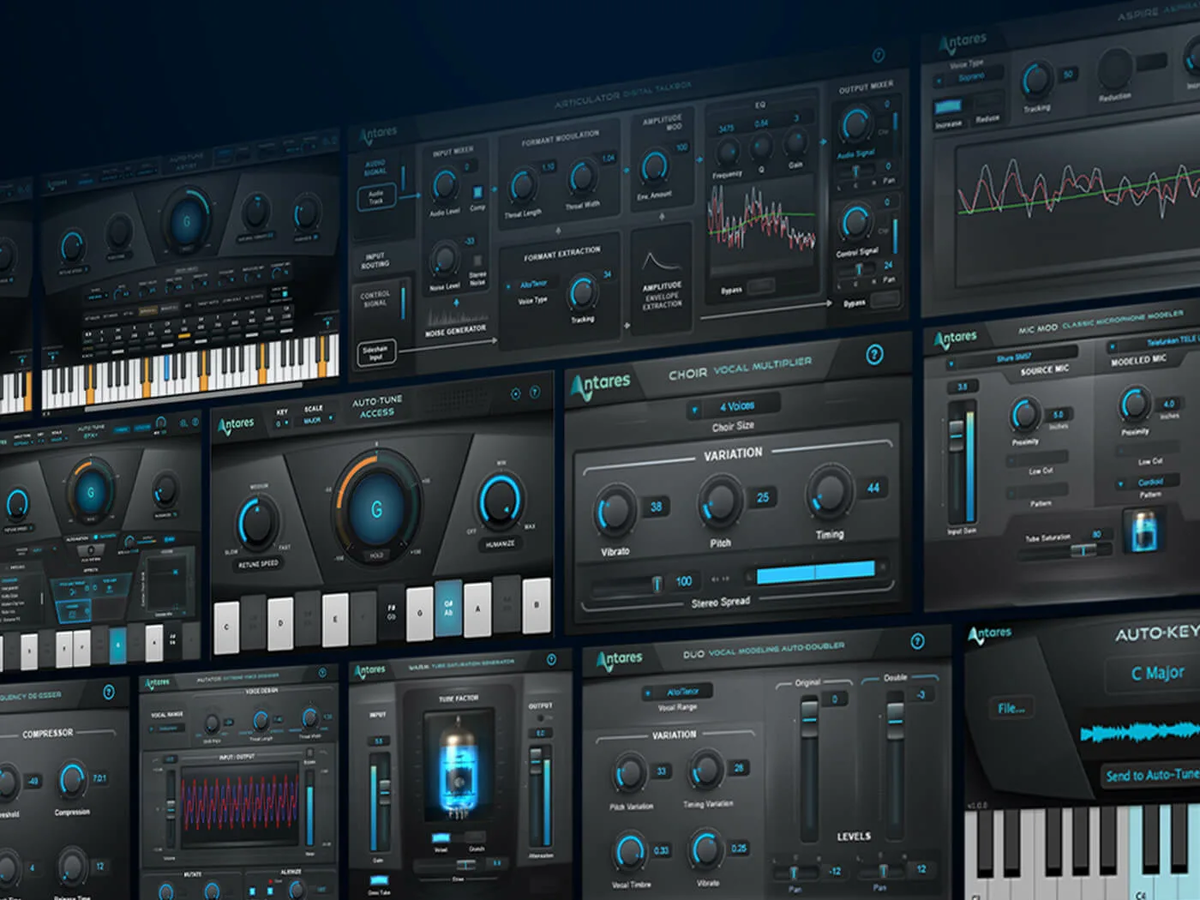Image resolution: width=1200 pixels, height=900 pixels.
Task: Click the B key in Auto-Tune Access keyboard
Action: click(x=537, y=604)
